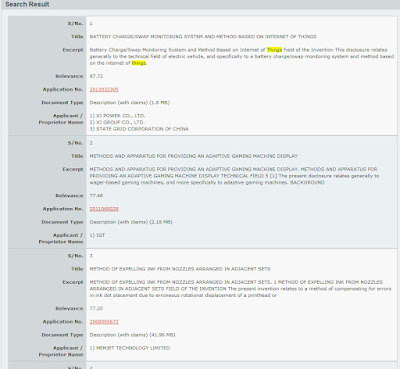The image size is (400, 369).
Task: Click the first highlighted 'Things' word in result 1 excerpt
Action: pos(274,50)
